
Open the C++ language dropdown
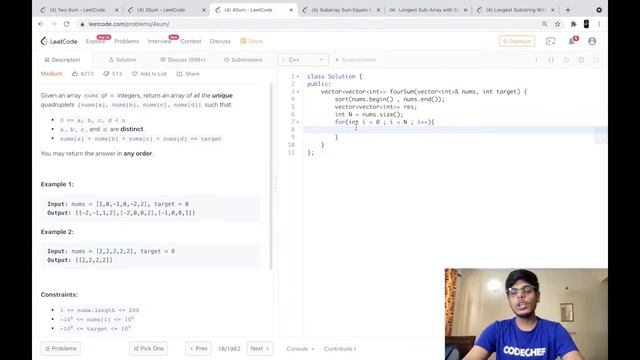tap(303, 60)
